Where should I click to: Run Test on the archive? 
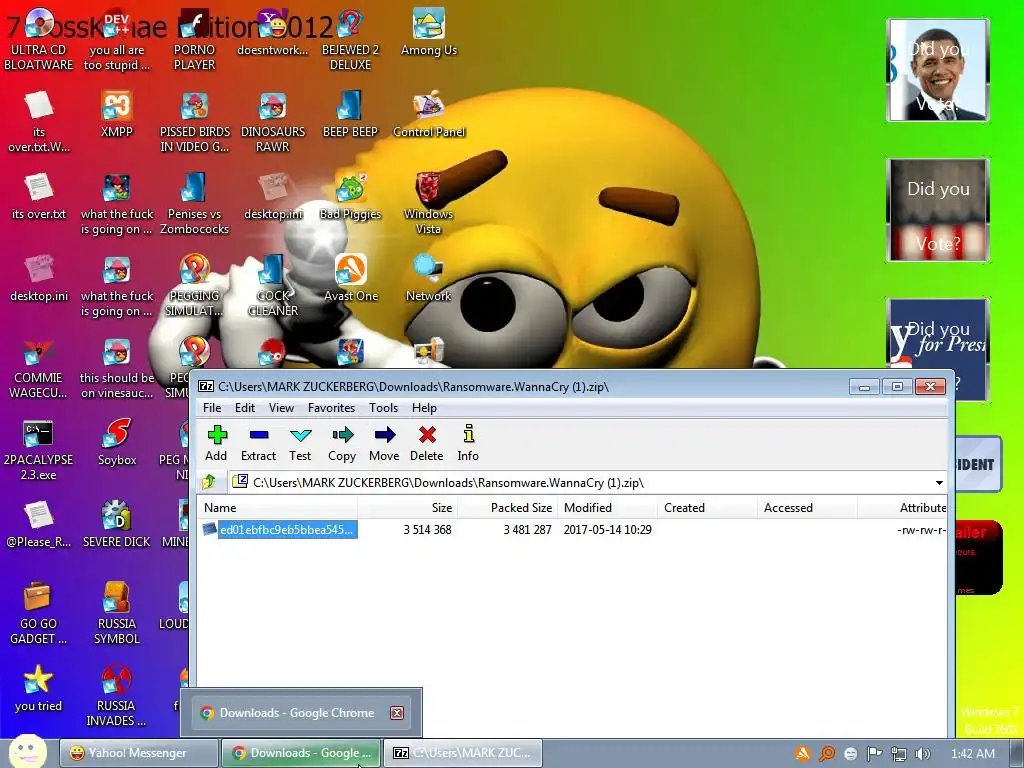300,443
